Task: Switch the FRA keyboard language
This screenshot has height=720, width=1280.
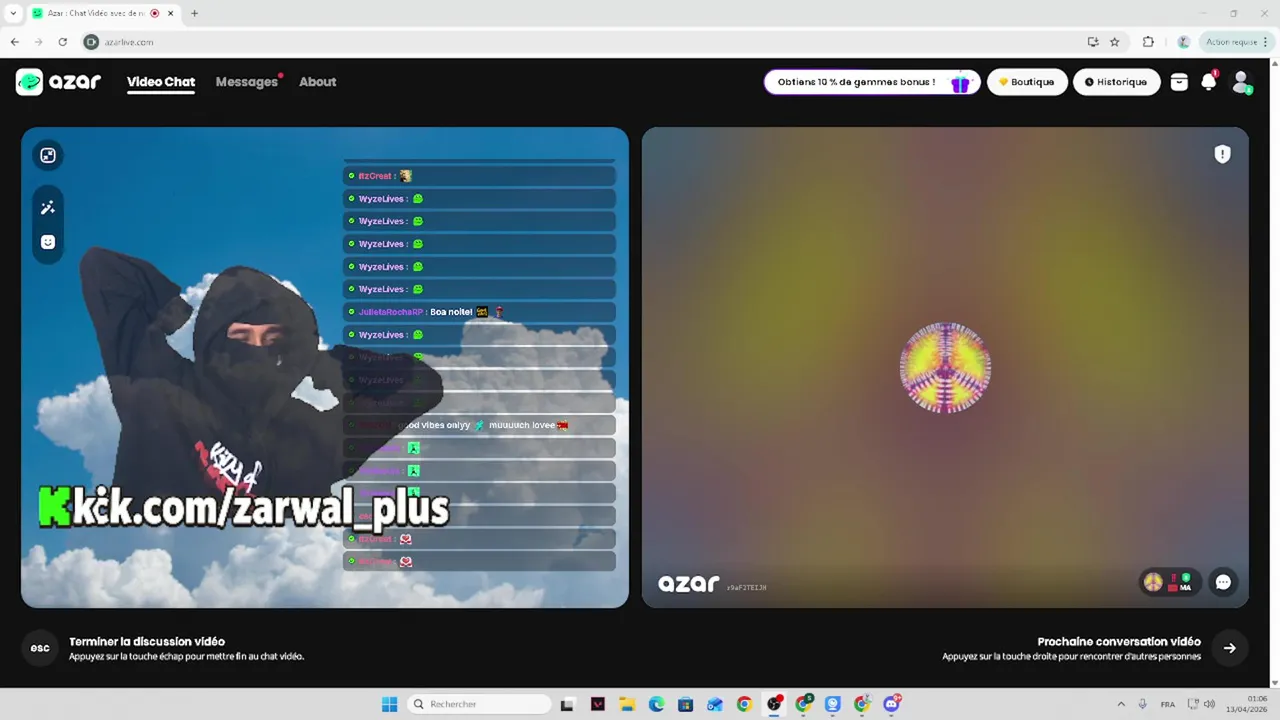Action: [x=1167, y=704]
